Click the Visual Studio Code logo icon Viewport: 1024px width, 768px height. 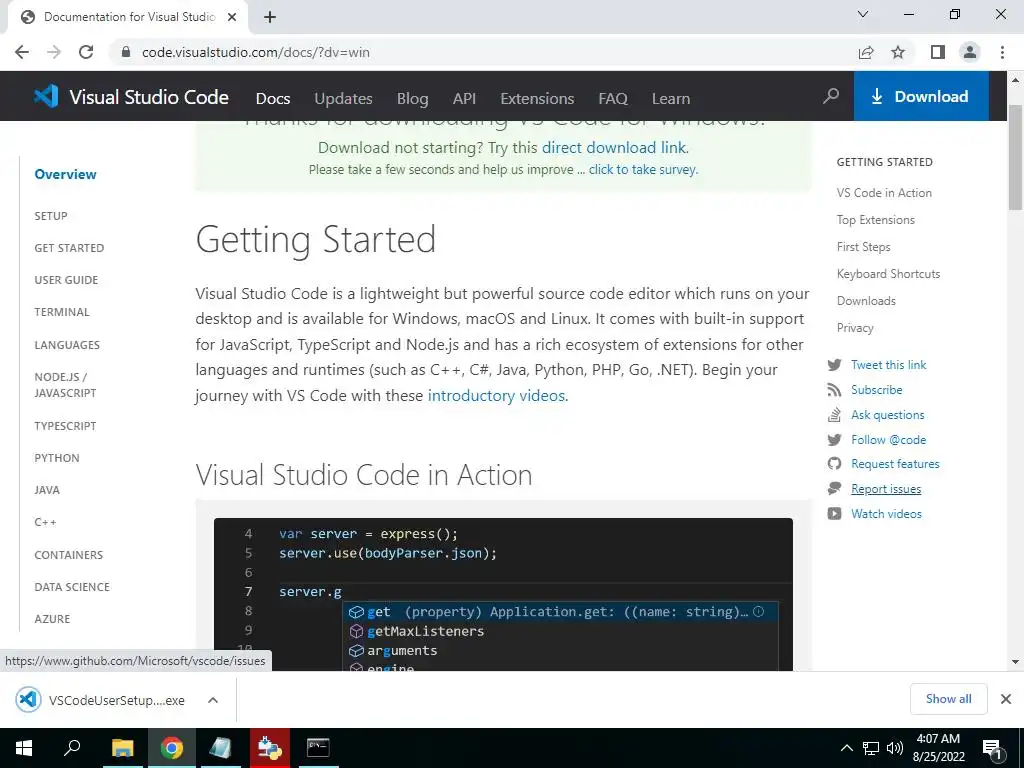coord(46,97)
